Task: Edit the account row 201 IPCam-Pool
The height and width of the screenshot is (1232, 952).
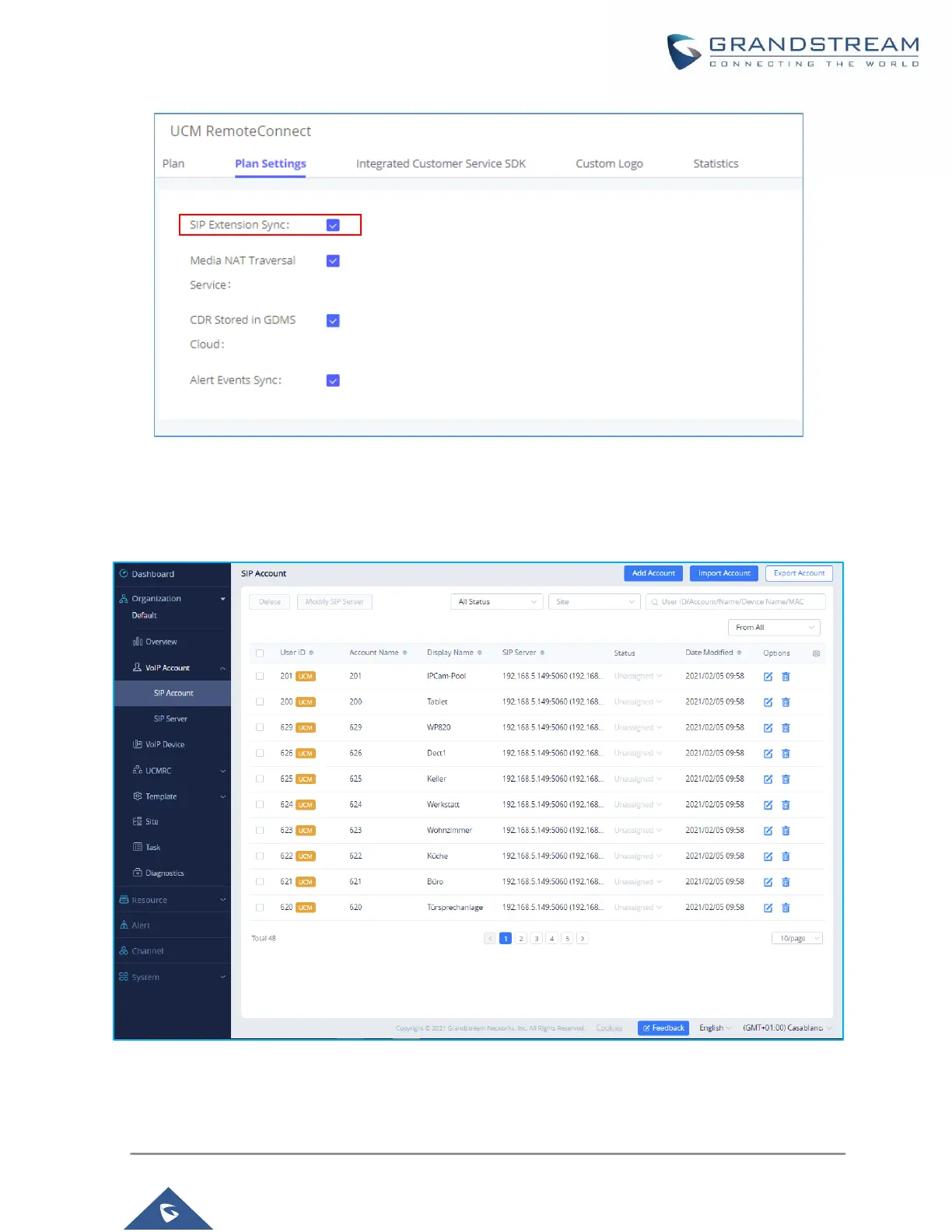Action: [x=768, y=677]
